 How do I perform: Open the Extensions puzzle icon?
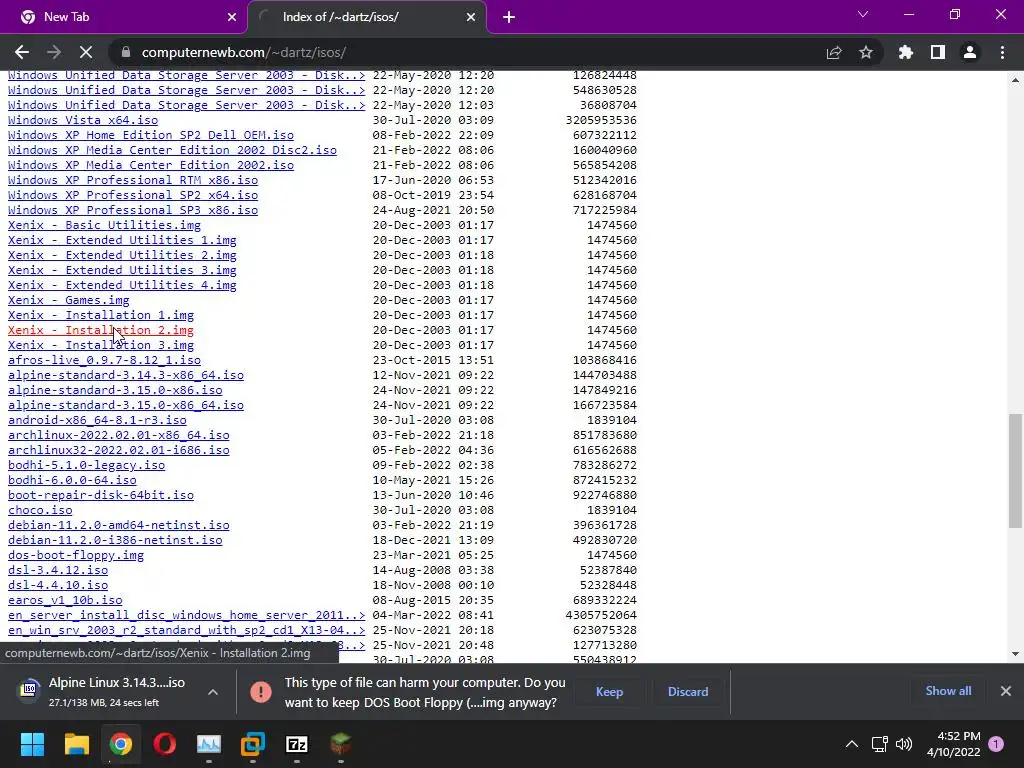tap(905, 52)
